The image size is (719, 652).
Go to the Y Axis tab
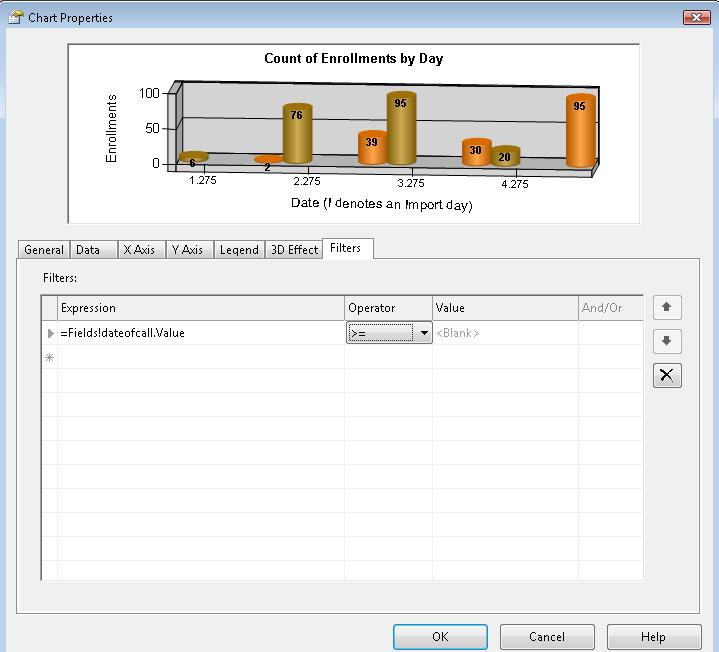point(187,250)
